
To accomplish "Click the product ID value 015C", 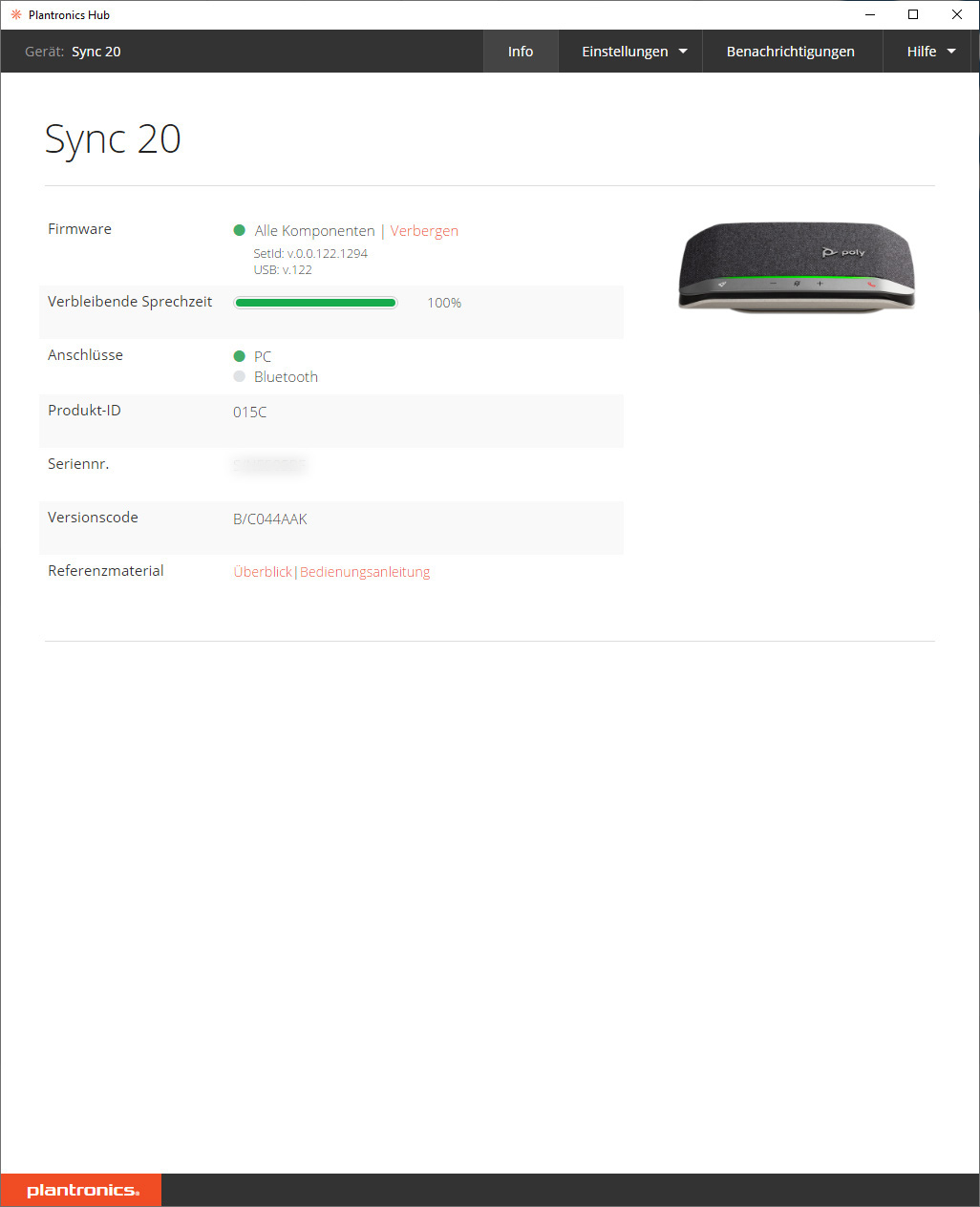I will point(250,413).
